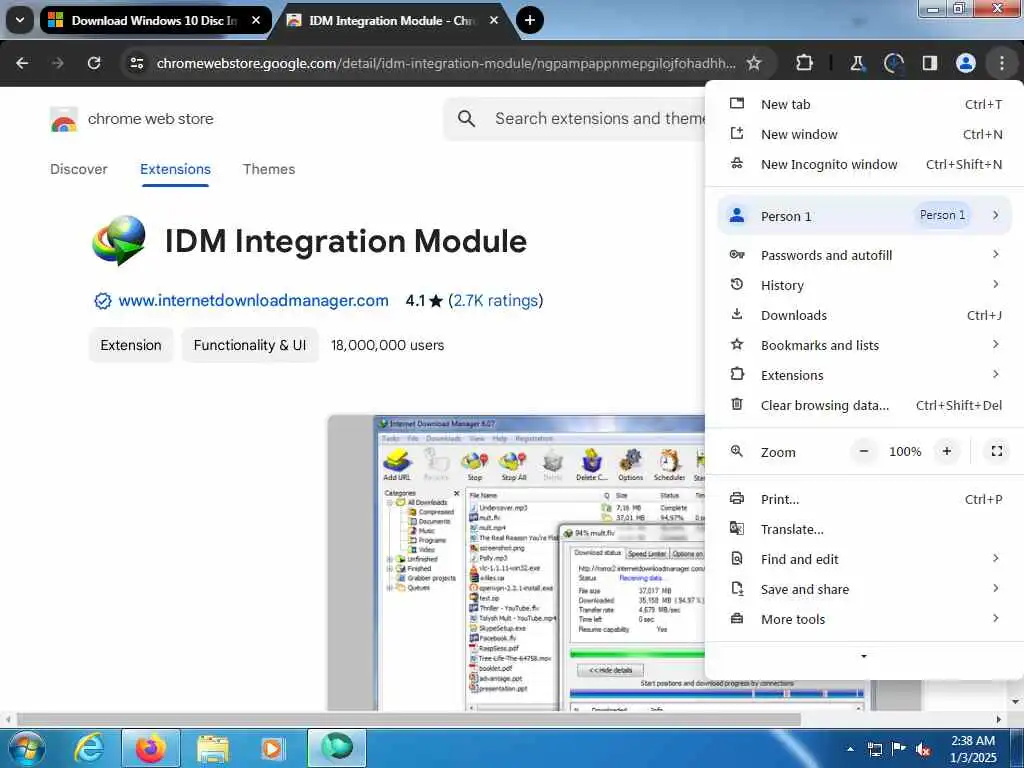Click the IDM globe logo icon

tap(119, 240)
